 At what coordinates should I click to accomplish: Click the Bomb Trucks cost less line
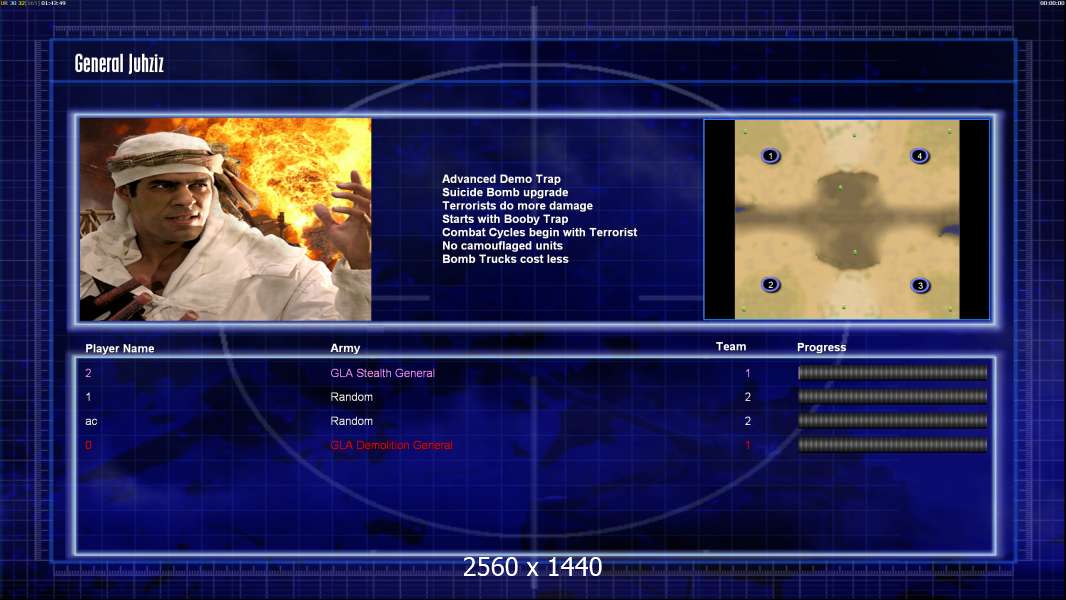505,259
